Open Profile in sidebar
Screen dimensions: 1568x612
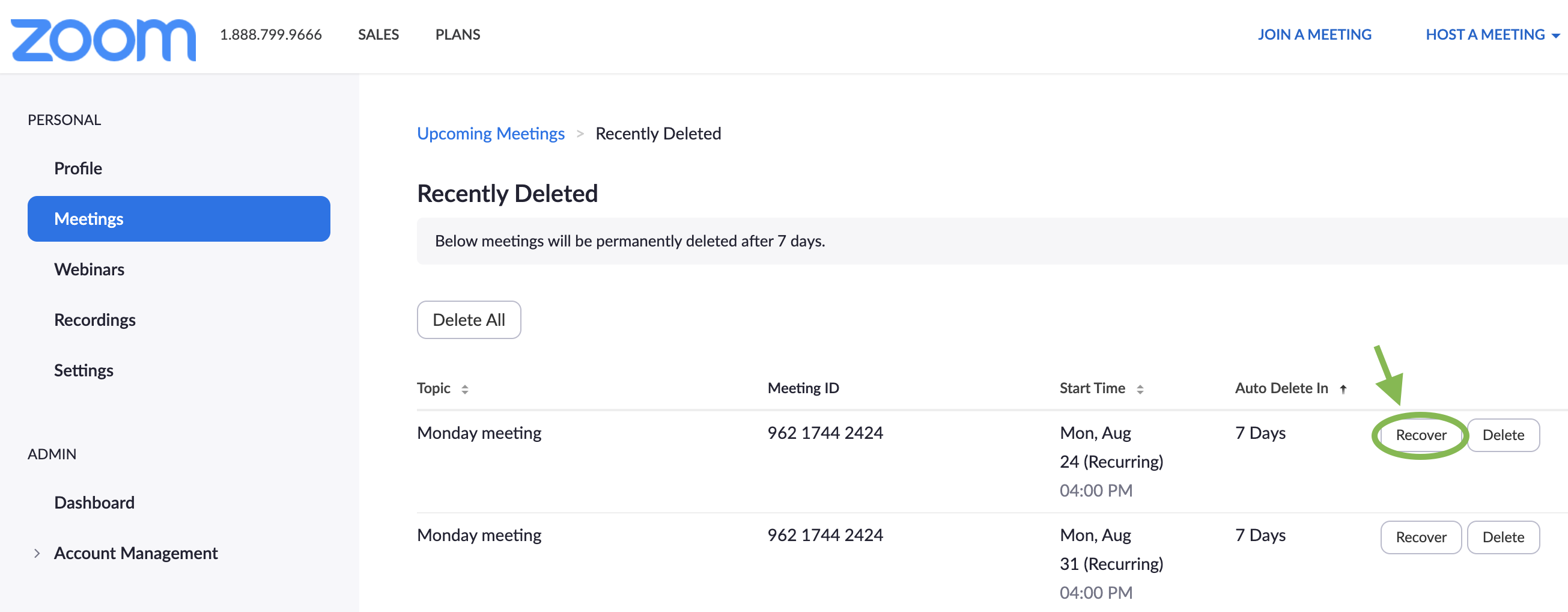point(78,168)
